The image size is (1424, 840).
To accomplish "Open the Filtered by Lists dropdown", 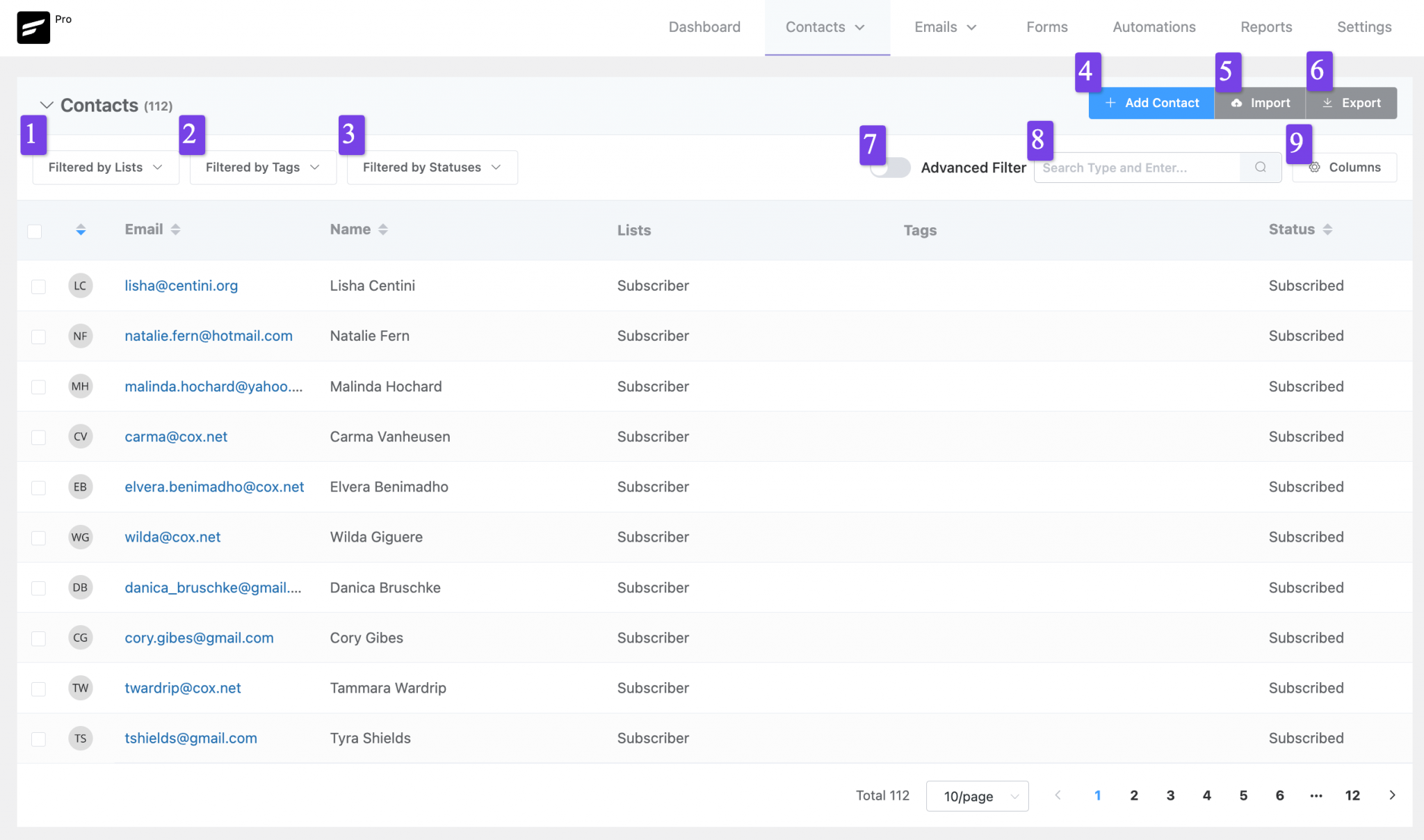I will (x=105, y=167).
